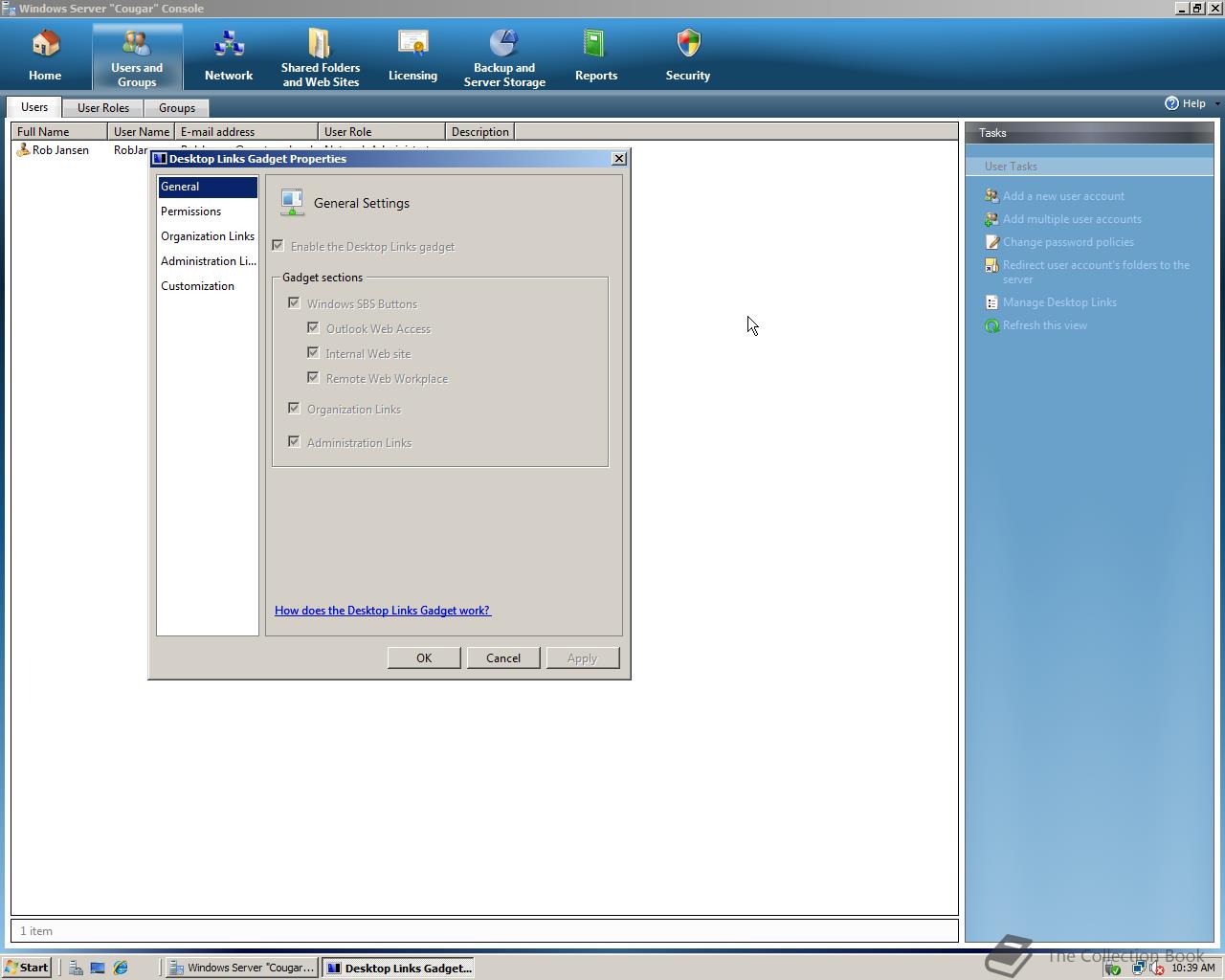Image resolution: width=1225 pixels, height=980 pixels.
Task: Switch to Desktop Links Gadget taskbar button
Action: click(398, 968)
